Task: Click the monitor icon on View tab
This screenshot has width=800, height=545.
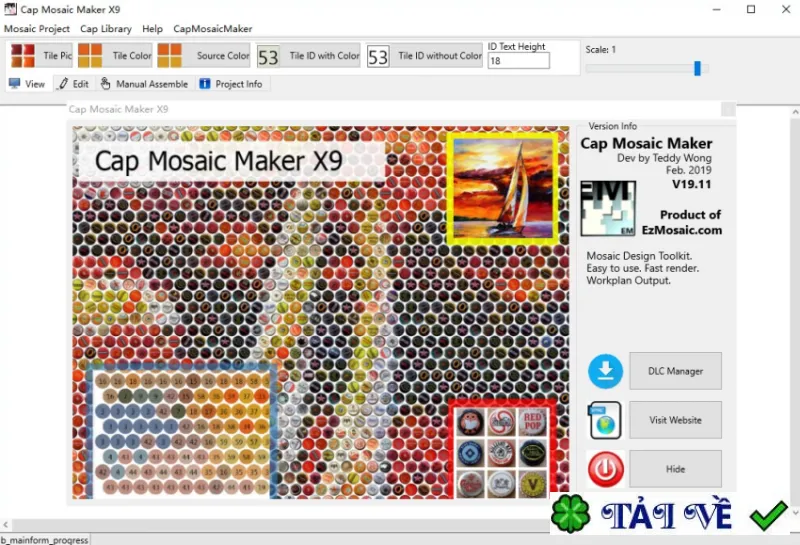Action: [15, 83]
